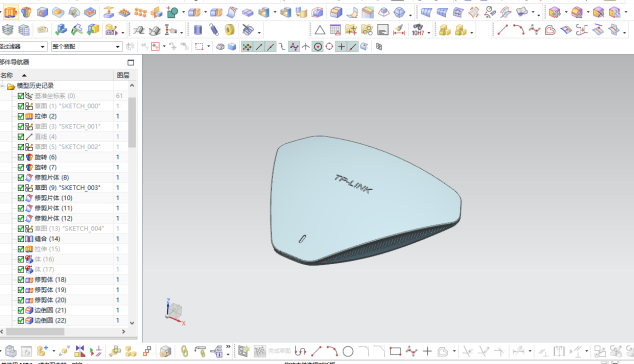
Task: Select the Extrude feature tool
Action: 11,13
